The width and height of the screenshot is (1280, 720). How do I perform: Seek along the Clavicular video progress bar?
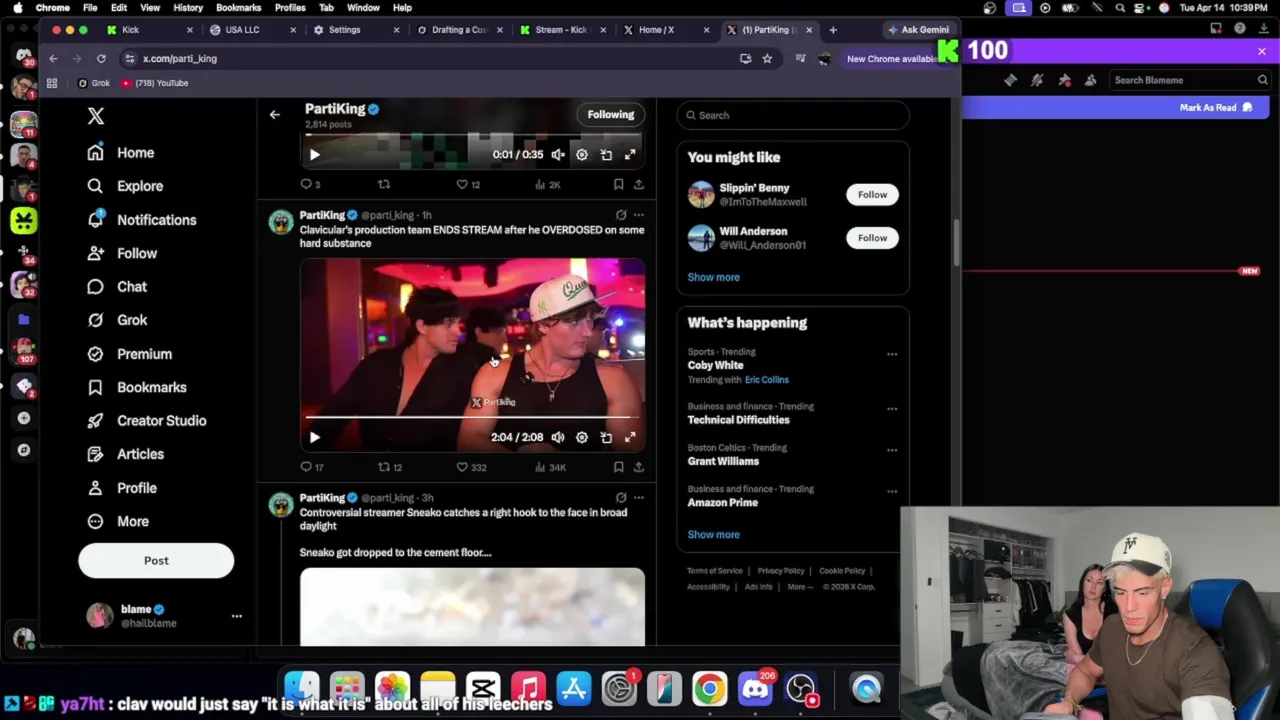pyautogui.click(x=472, y=417)
